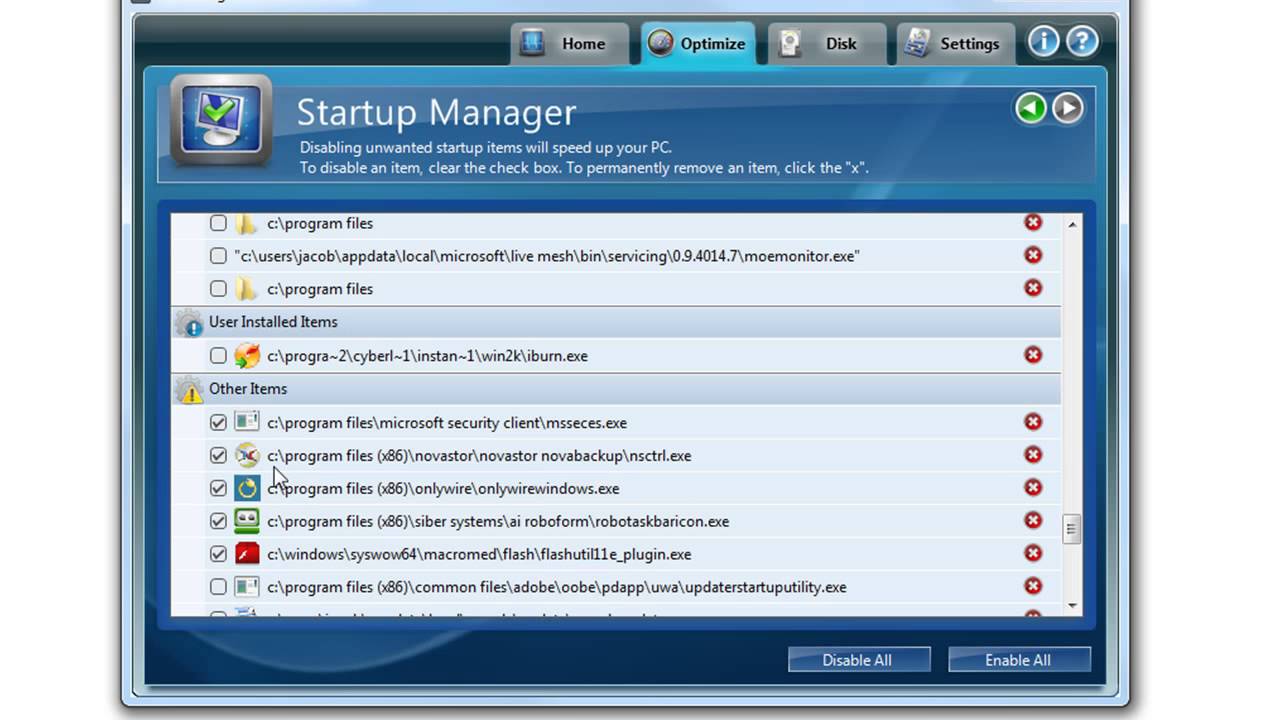Viewport: 1280px width, 720px height.
Task: Remove moemonitor.exe entry with red x
Action: tap(1033, 255)
